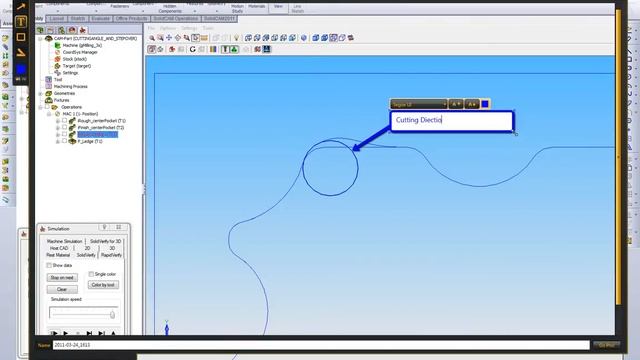640x360 pixels.
Task: Tick the Operations checkbox
Action: coord(47,107)
